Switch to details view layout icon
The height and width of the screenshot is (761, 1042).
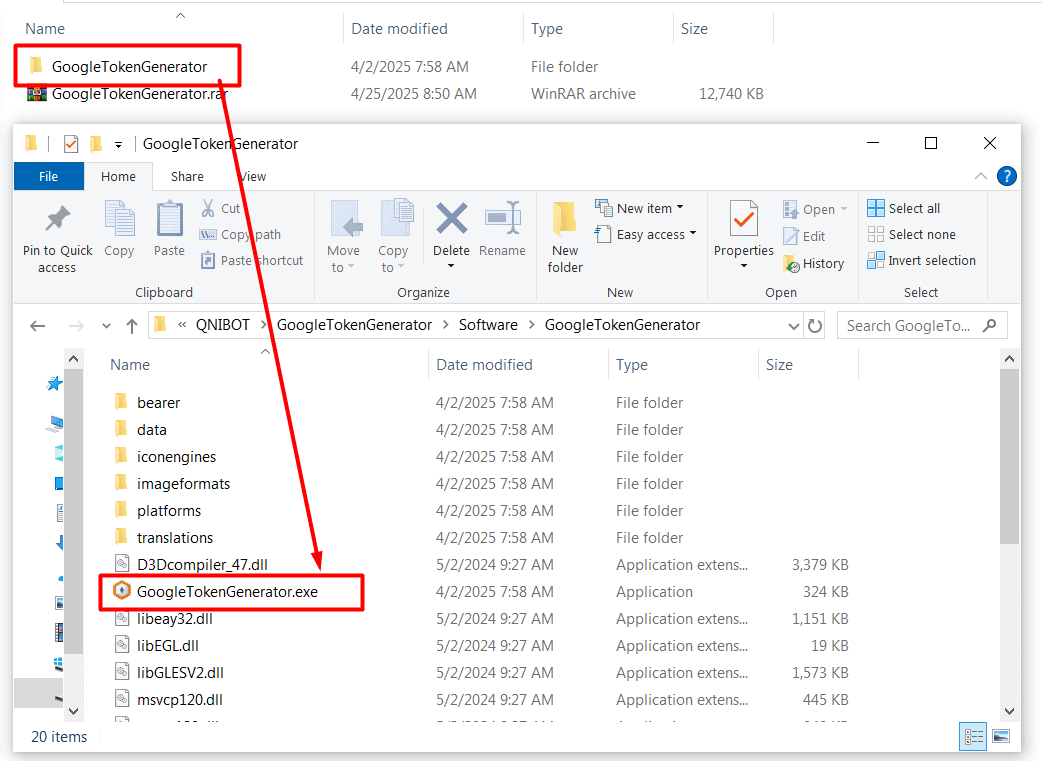pos(974,736)
